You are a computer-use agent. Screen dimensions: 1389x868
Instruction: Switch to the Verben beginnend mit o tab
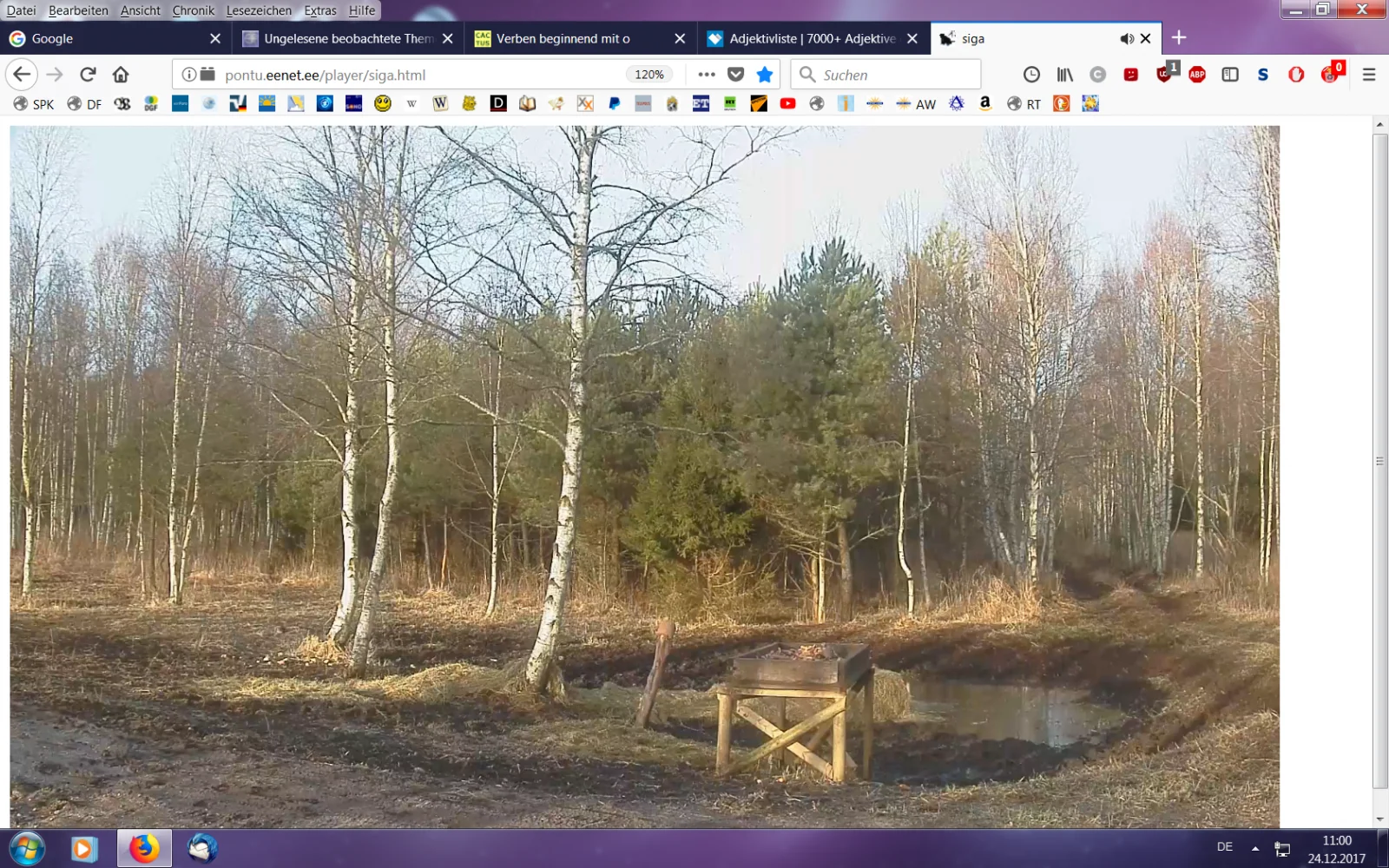[563, 39]
